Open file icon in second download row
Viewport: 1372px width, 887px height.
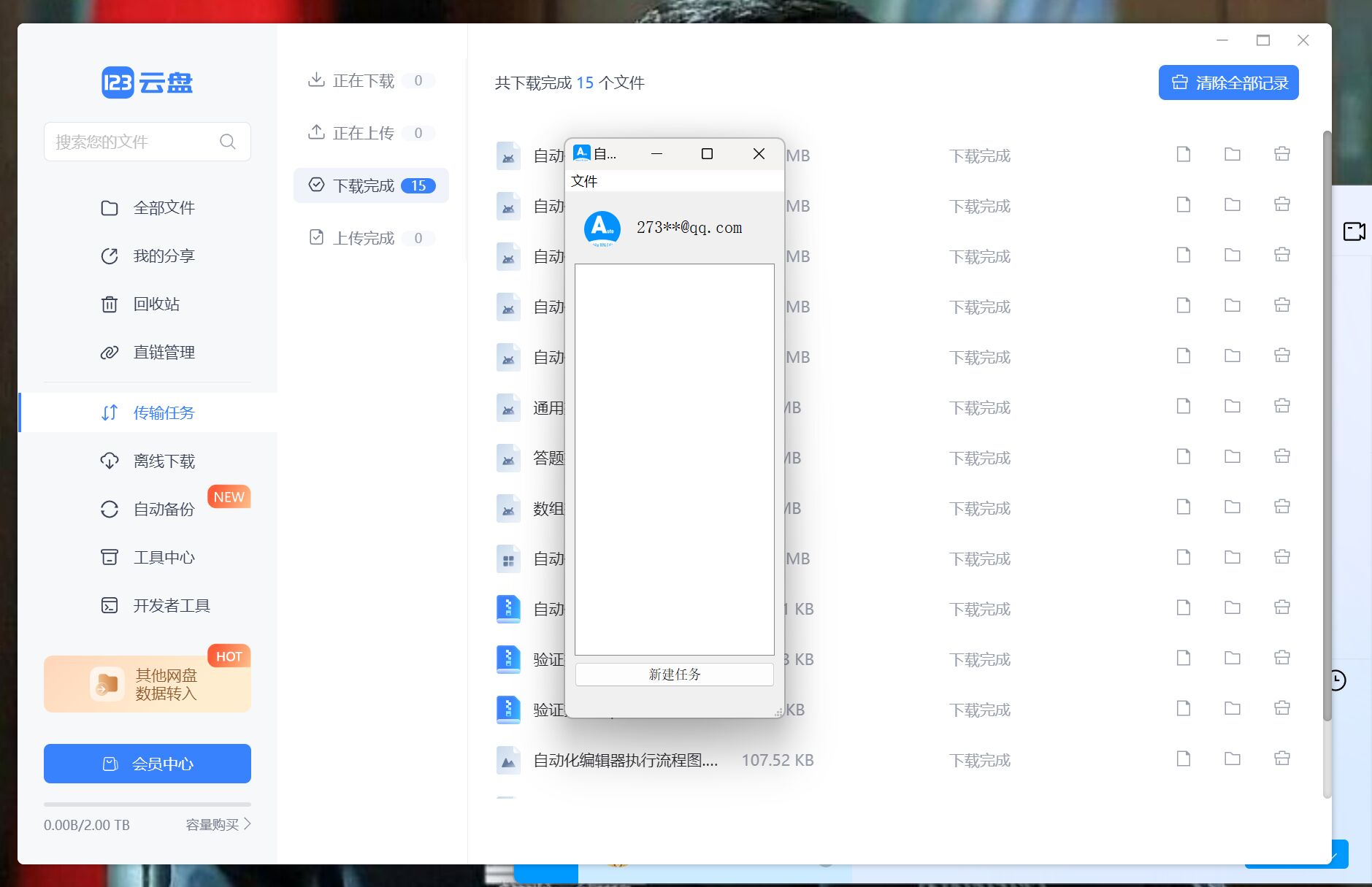point(1184,204)
